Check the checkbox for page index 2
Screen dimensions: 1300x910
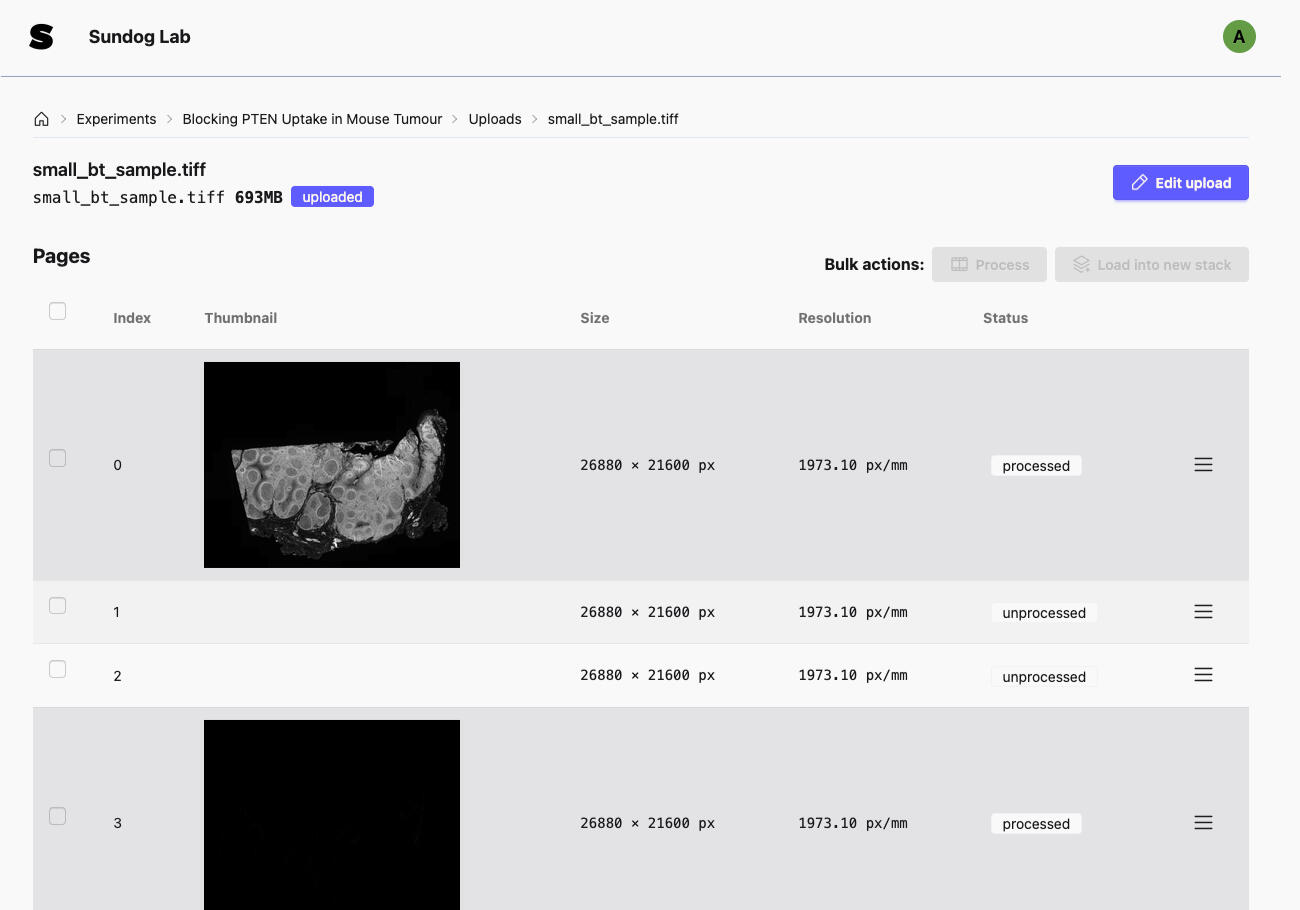[x=57, y=669]
